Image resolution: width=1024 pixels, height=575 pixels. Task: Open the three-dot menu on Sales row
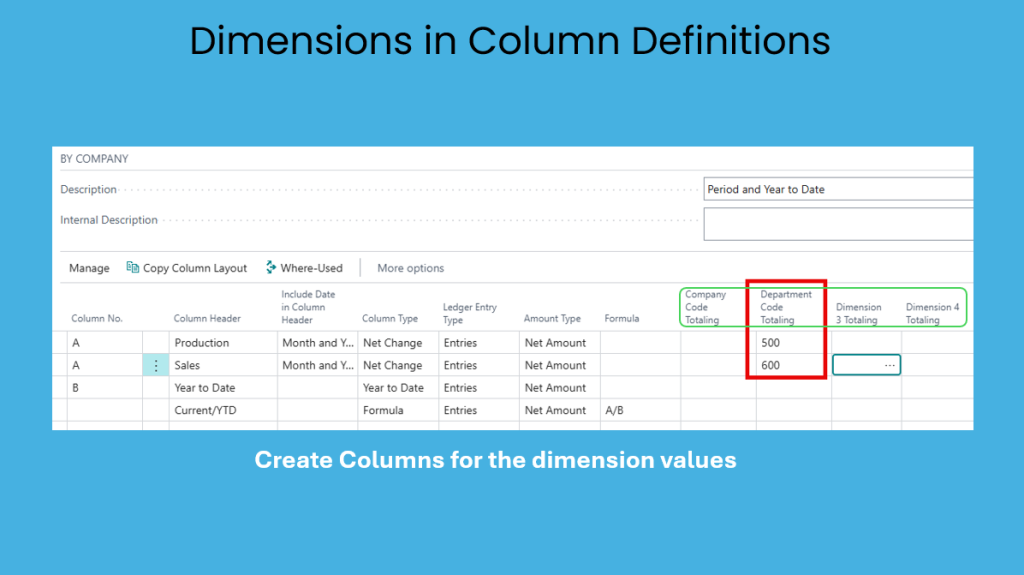(155, 366)
